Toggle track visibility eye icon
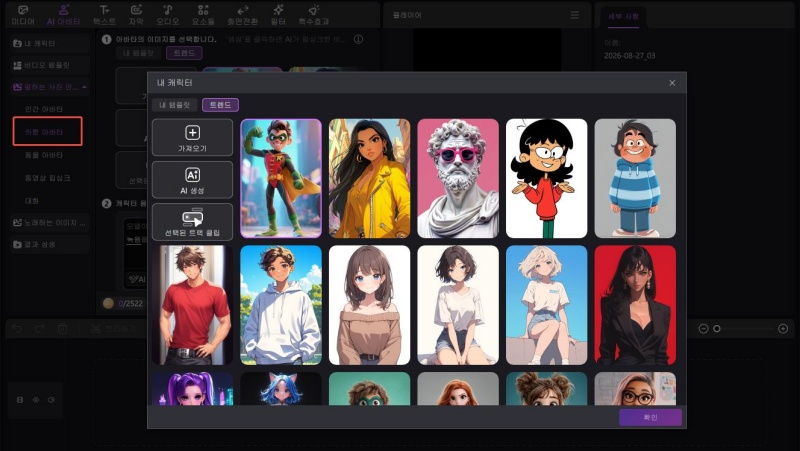The height and width of the screenshot is (451, 800). 36,400
